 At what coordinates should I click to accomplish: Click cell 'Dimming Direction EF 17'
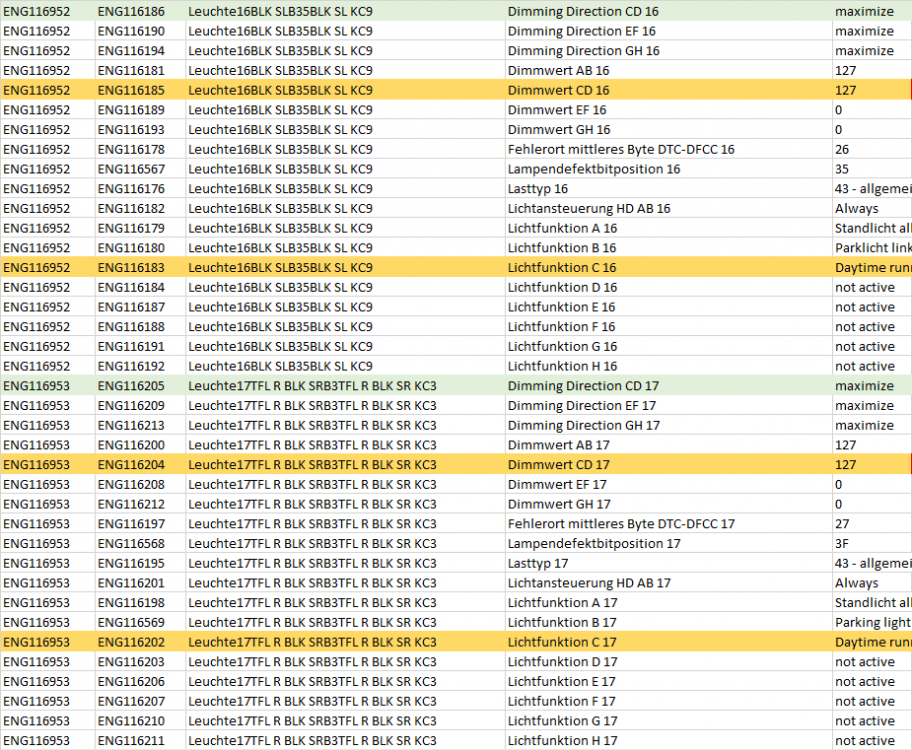pos(668,406)
